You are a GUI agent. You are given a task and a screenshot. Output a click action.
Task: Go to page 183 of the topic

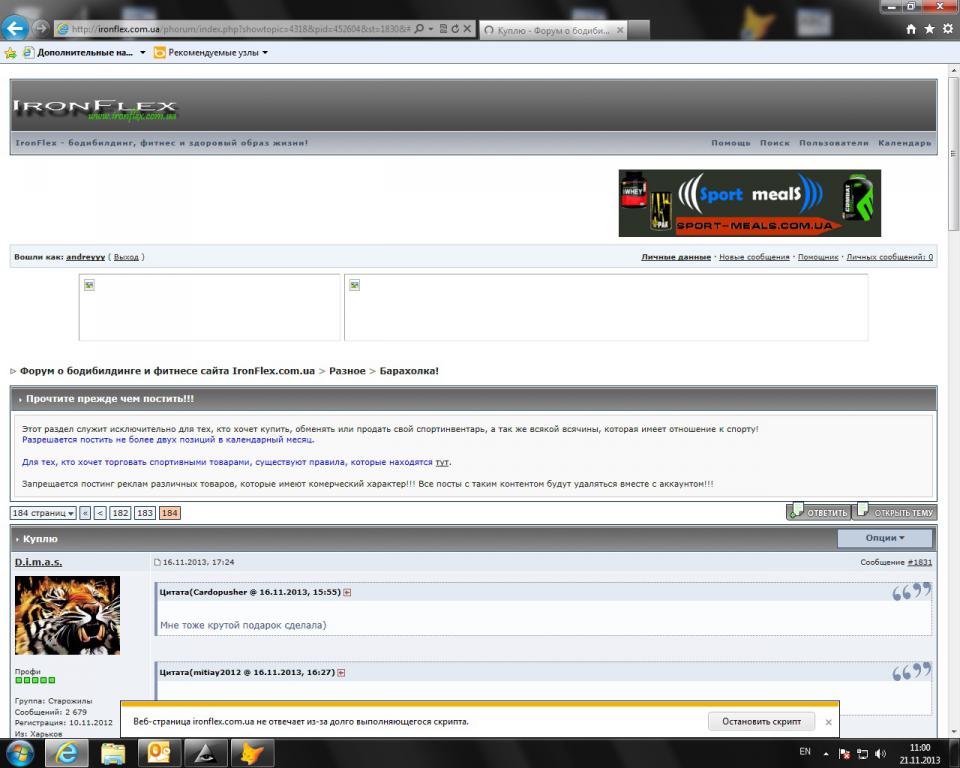click(145, 513)
